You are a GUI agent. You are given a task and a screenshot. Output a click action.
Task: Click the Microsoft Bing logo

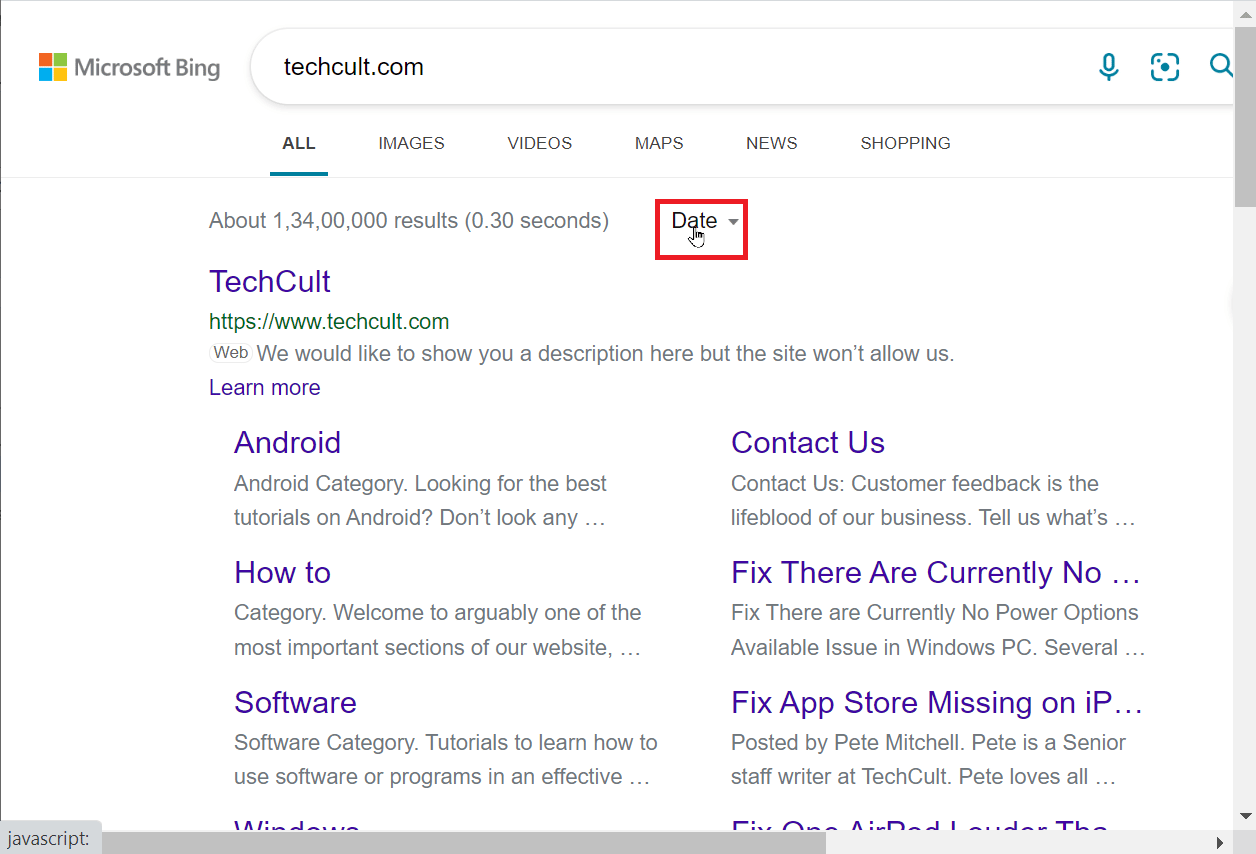tap(129, 67)
